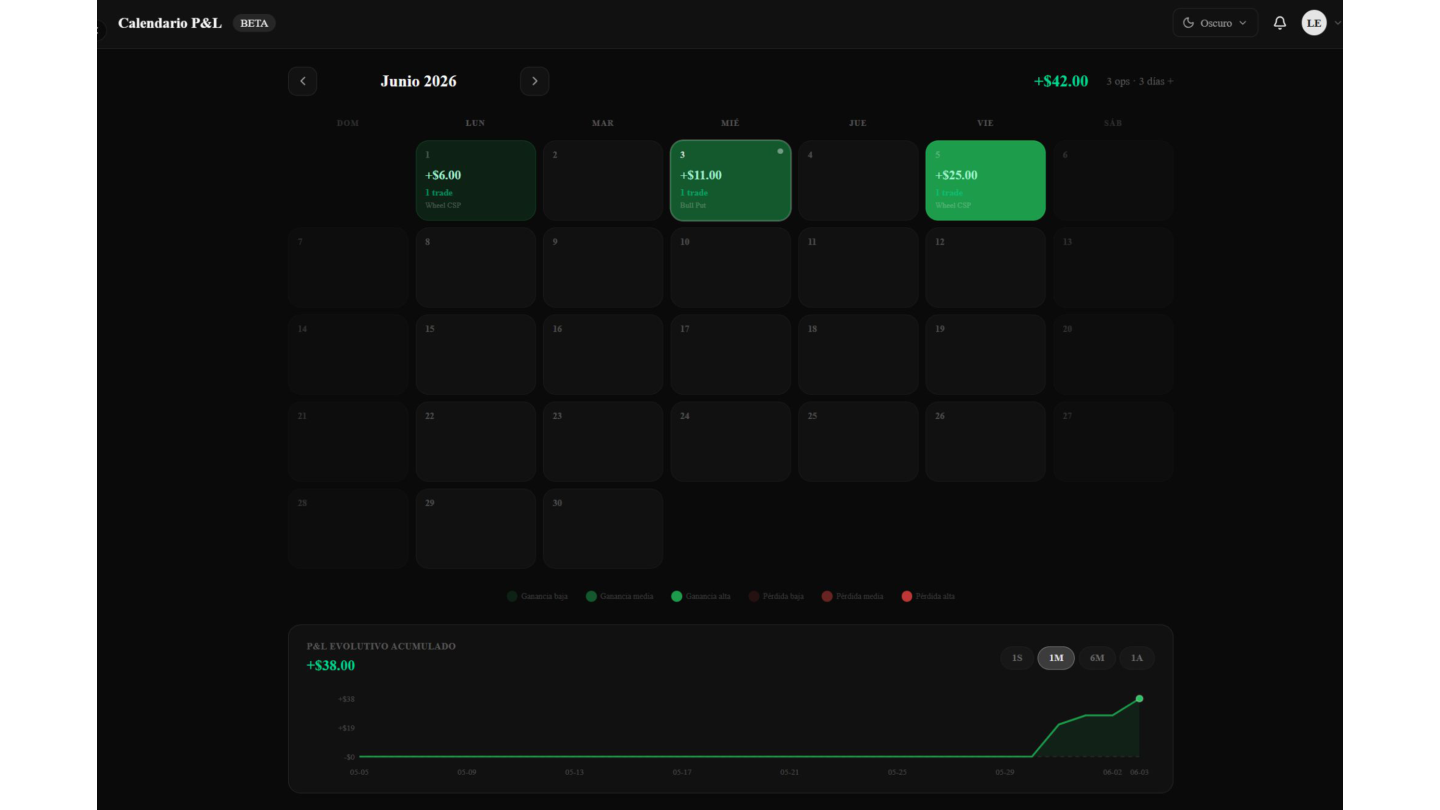Select the day 25 calendar cell
Image resolution: width=1440 pixels, height=810 pixels.
tap(858, 441)
